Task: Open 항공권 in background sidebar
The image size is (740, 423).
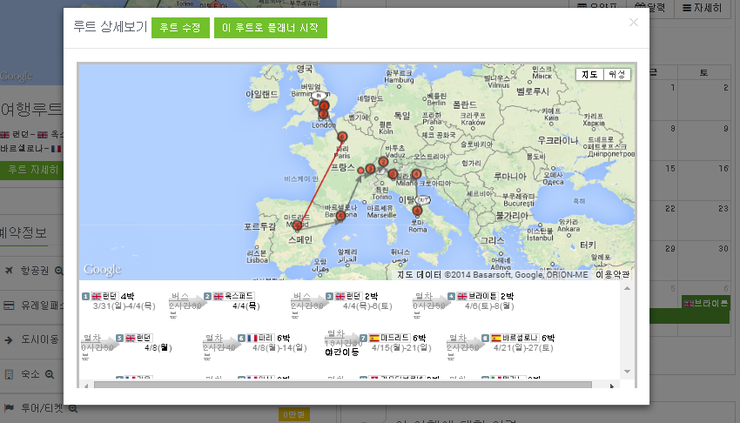Action: (x=34, y=271)
